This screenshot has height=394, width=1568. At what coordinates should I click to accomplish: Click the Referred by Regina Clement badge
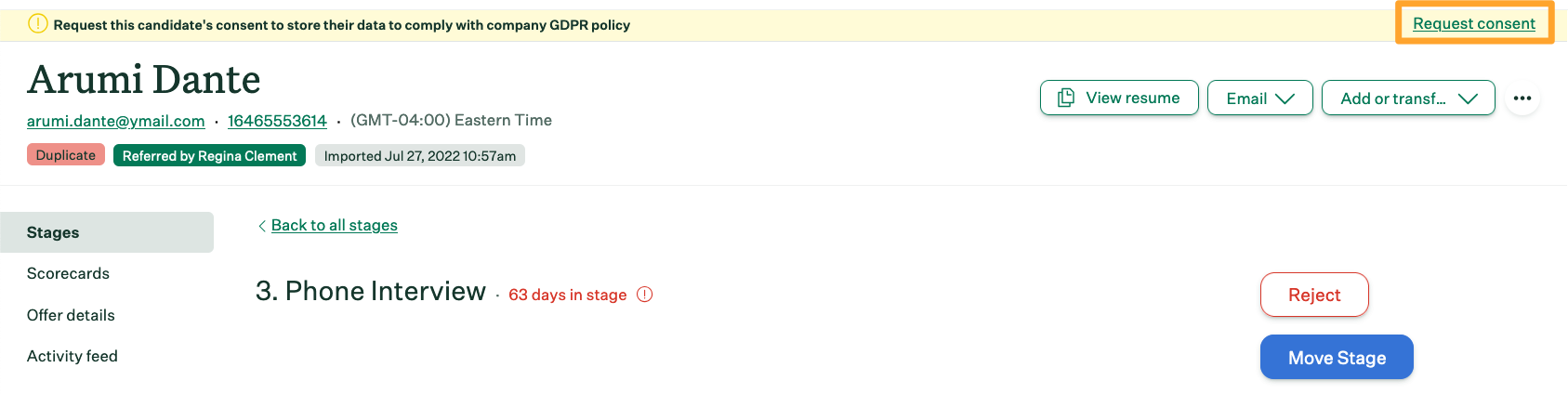[x=209, y=156]
